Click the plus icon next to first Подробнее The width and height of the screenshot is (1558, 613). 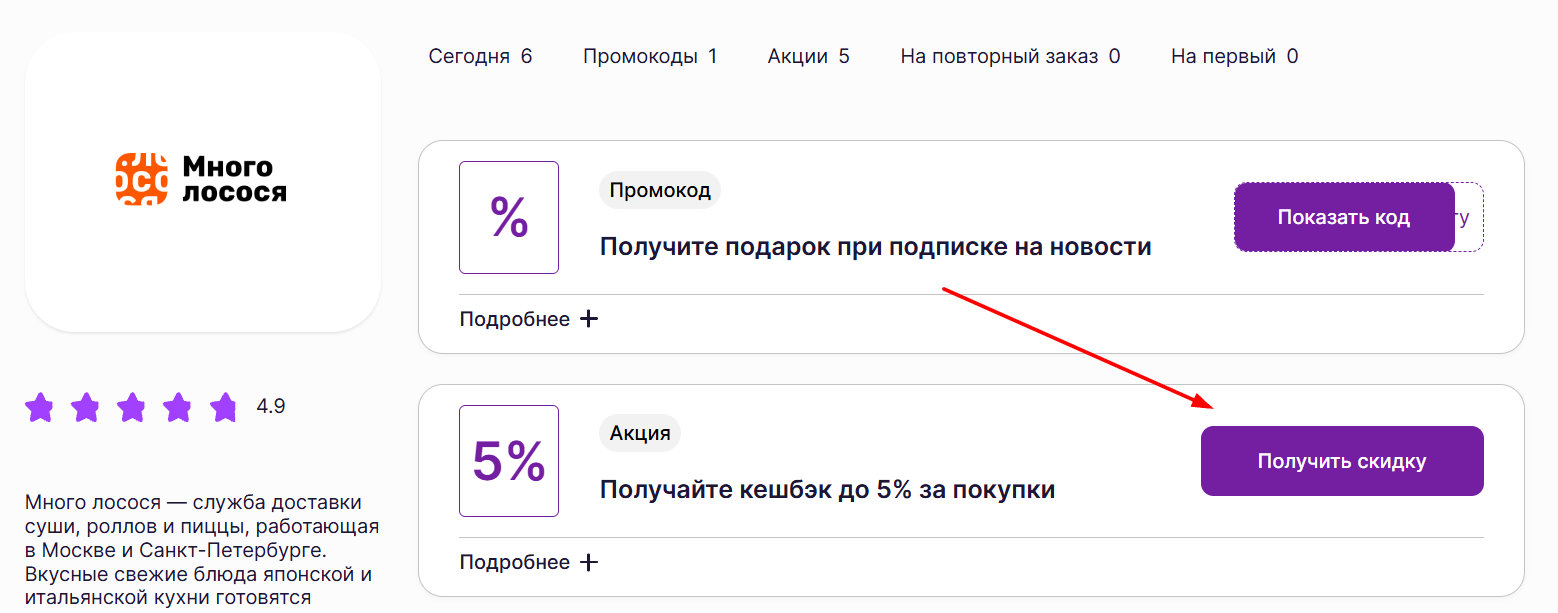pyautogui.click(x=590, y=319)
